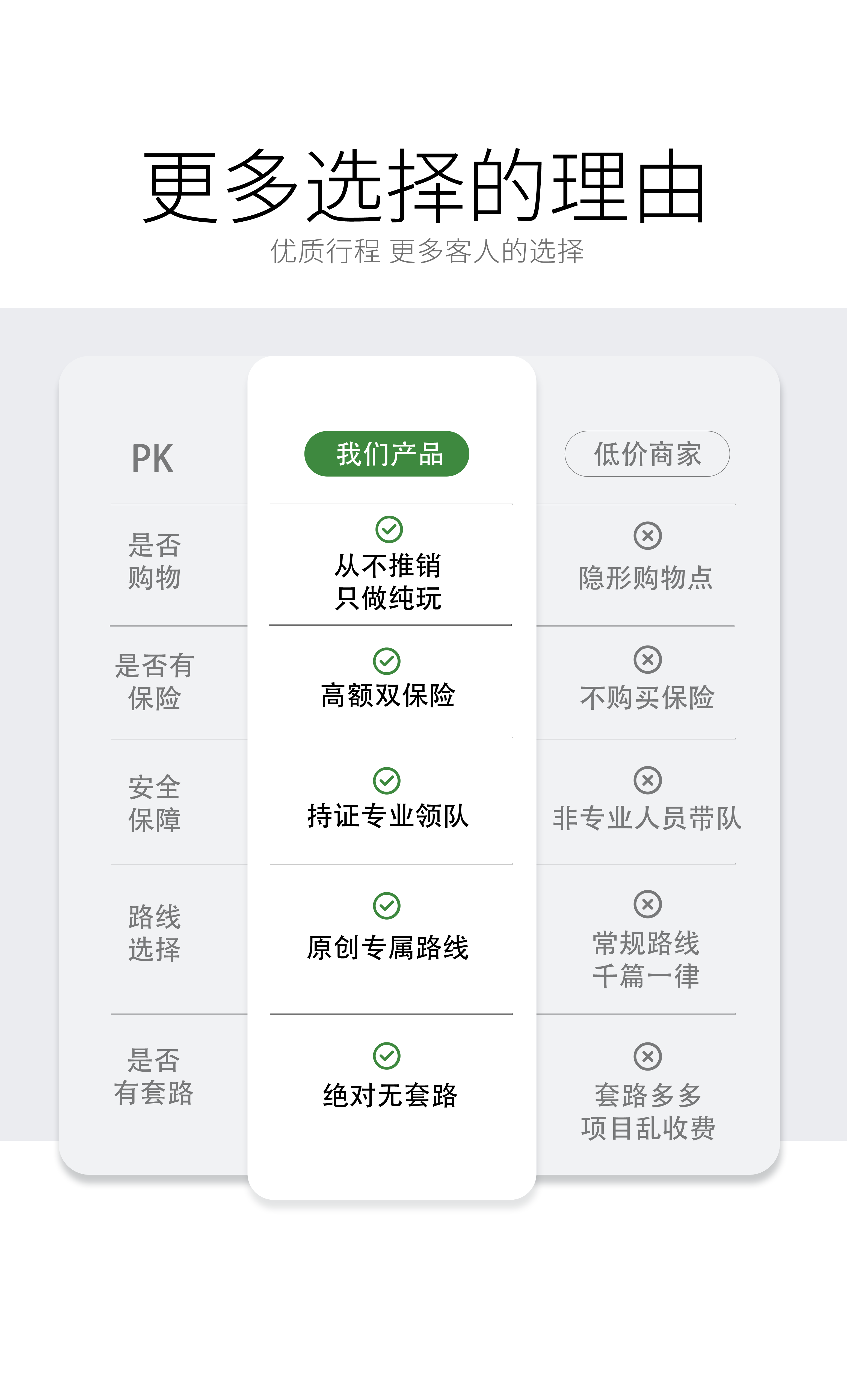
Task: Select the 是否有保险 row label
Action: (154, 682)
